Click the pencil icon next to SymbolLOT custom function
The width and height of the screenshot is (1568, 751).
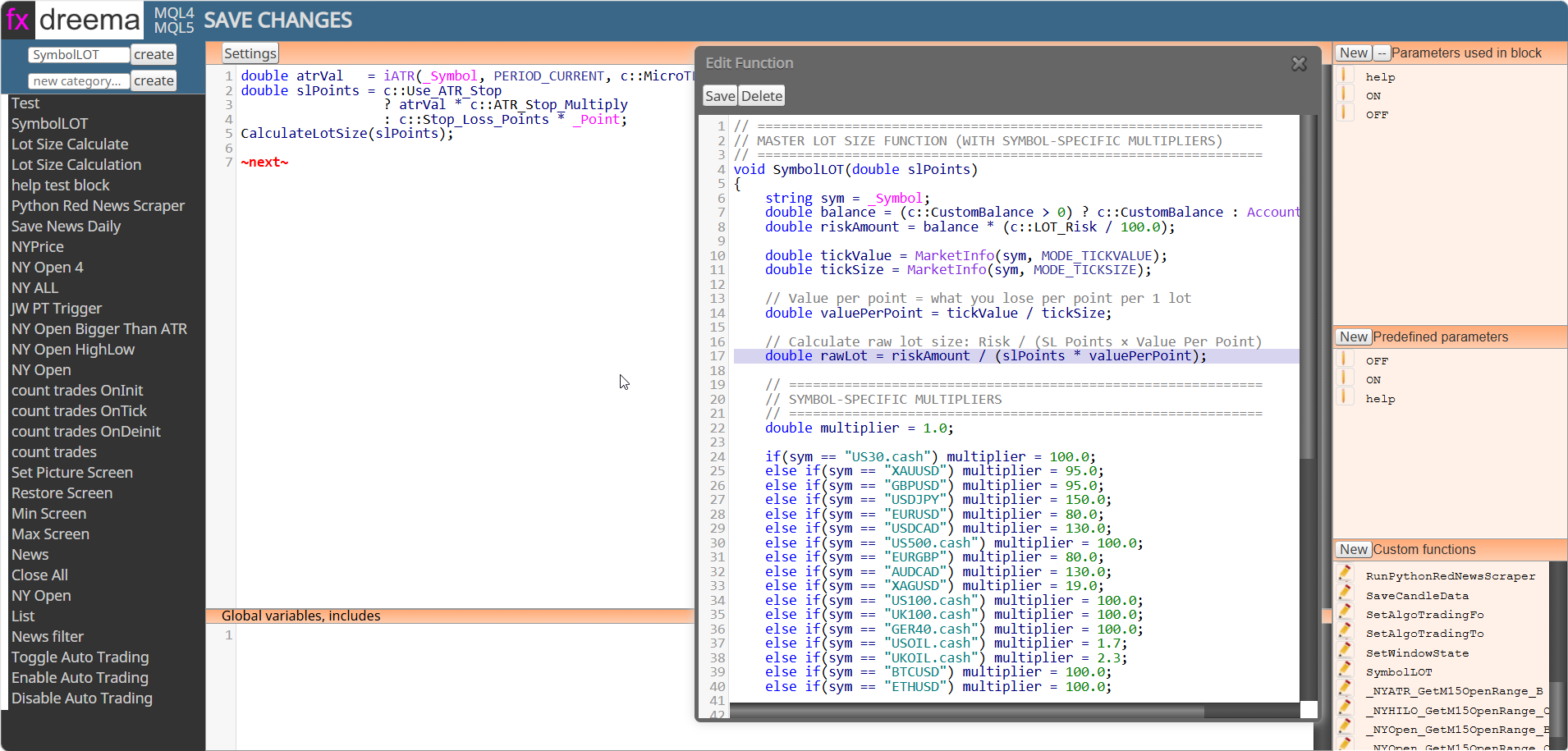[x=1345, y=671]
